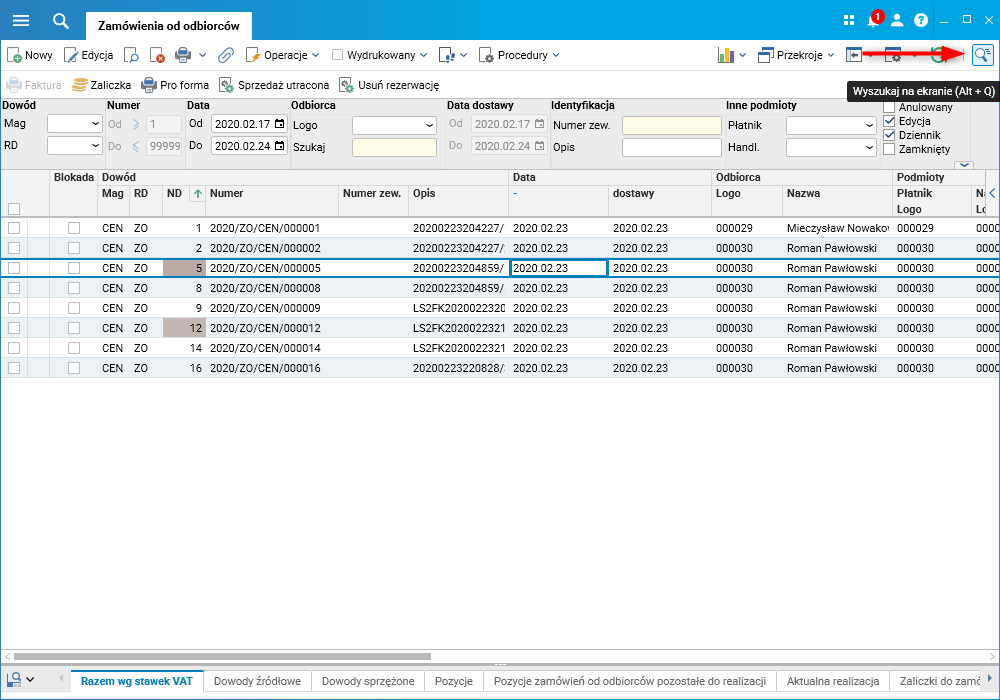
Task: Open the notifications bell with red badge
Action: pyautogui.click(x=873, y=20)
